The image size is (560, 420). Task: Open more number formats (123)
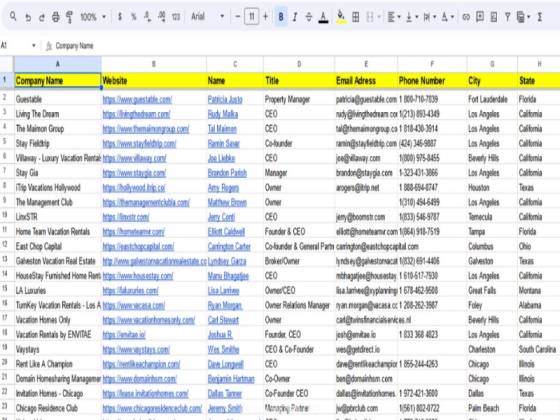coord(176,17)
